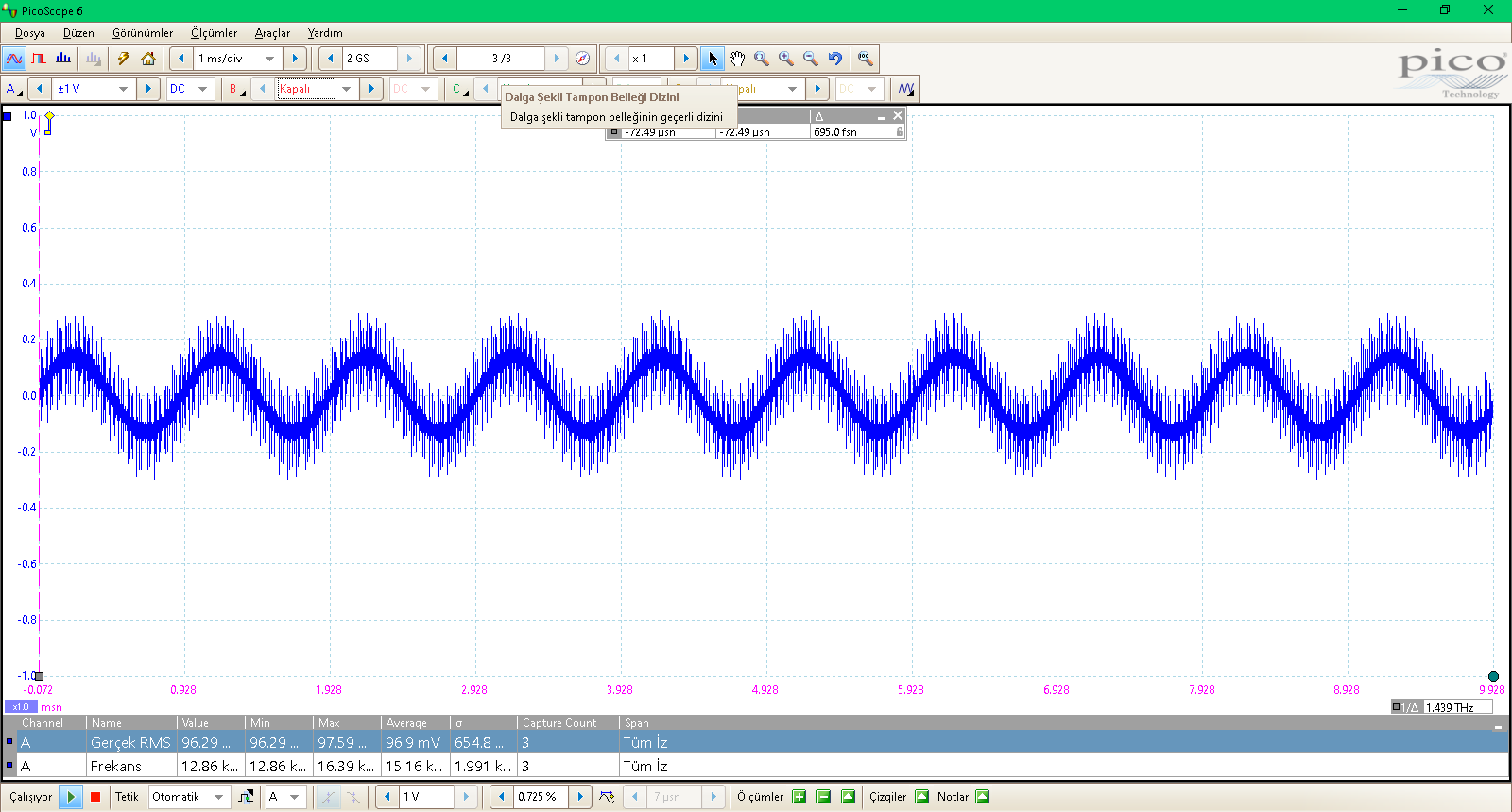Open the Otomatik trigger mode dropdown
1512x812 pixels.
pyautogui.click(x=218, y=797)
